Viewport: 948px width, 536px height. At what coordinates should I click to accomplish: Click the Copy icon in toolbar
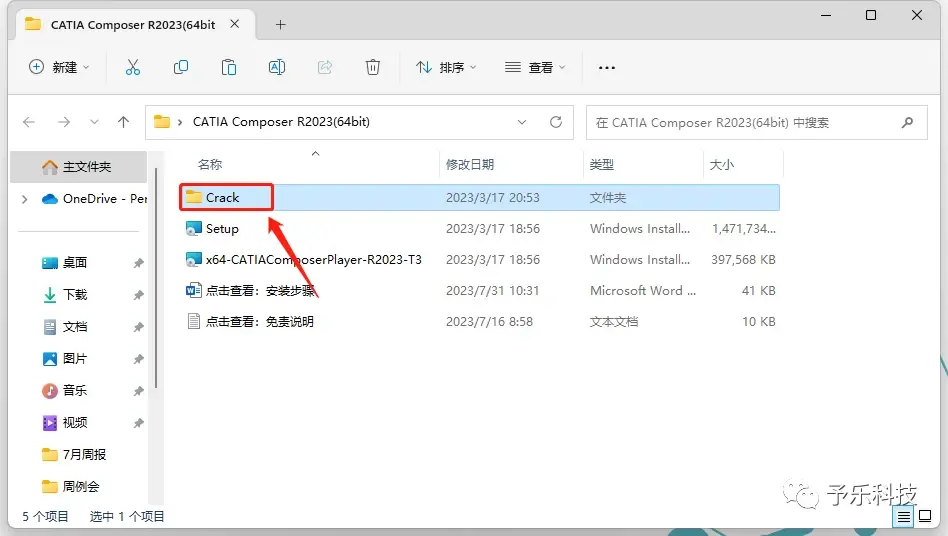(180, 67)
